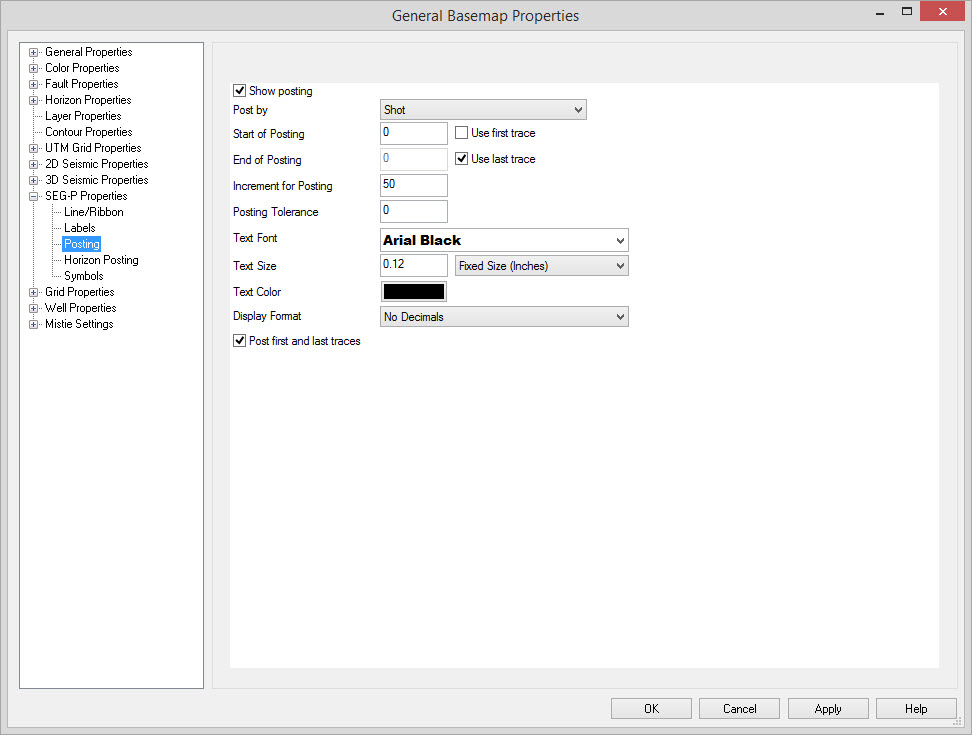Click the OK button

pyautogui.click(x=651, y=709)
